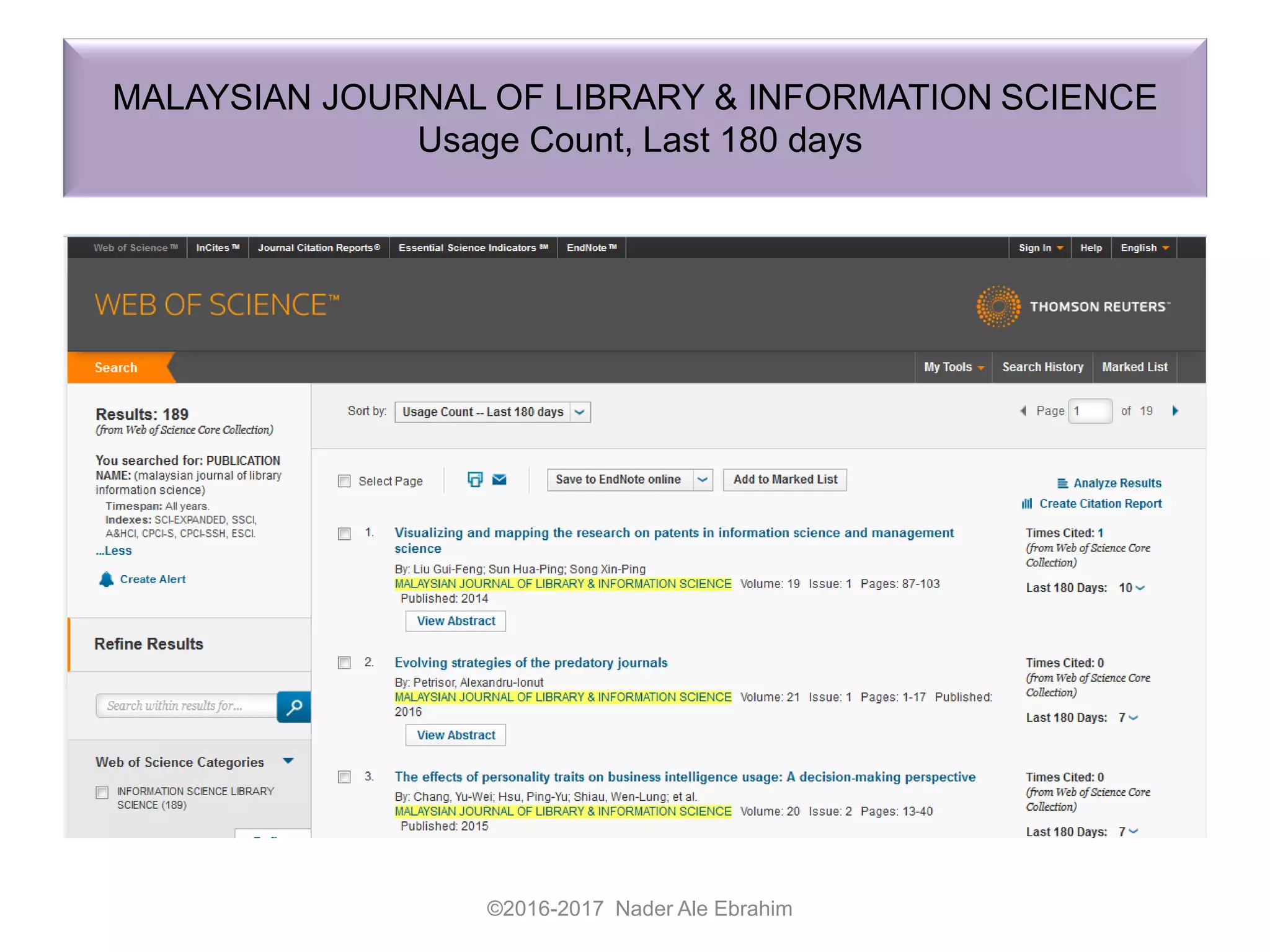Click the print results icon
1270x952 pixels.
[475, 480]
